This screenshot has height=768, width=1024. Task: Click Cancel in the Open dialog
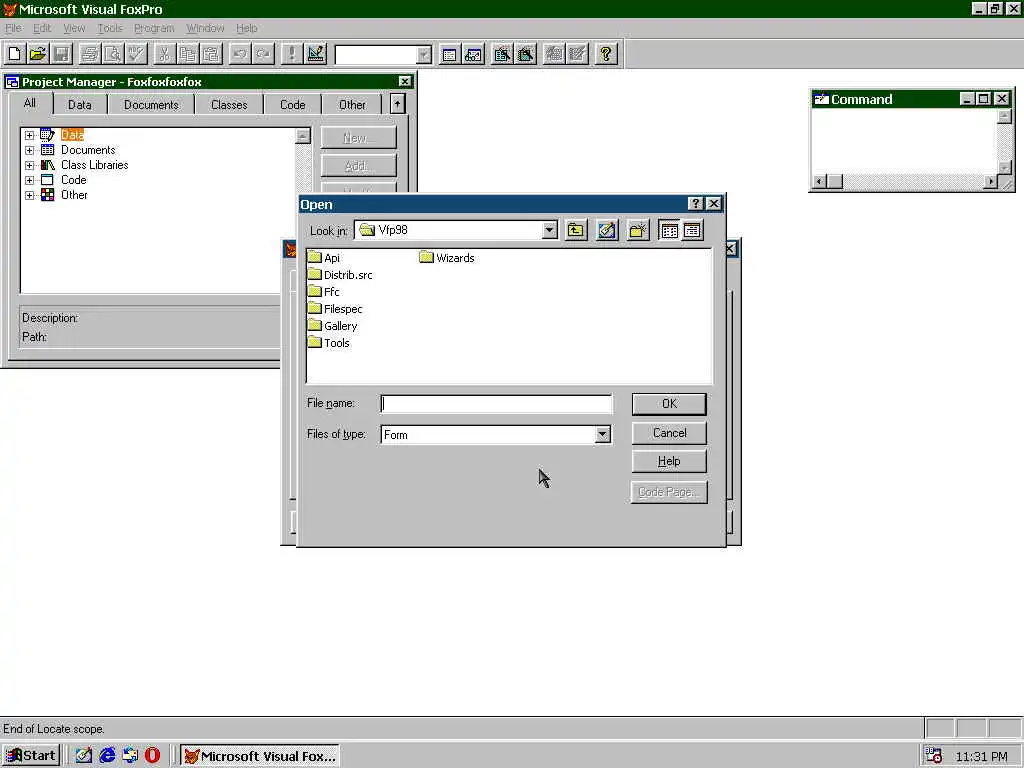pos(669,433)
